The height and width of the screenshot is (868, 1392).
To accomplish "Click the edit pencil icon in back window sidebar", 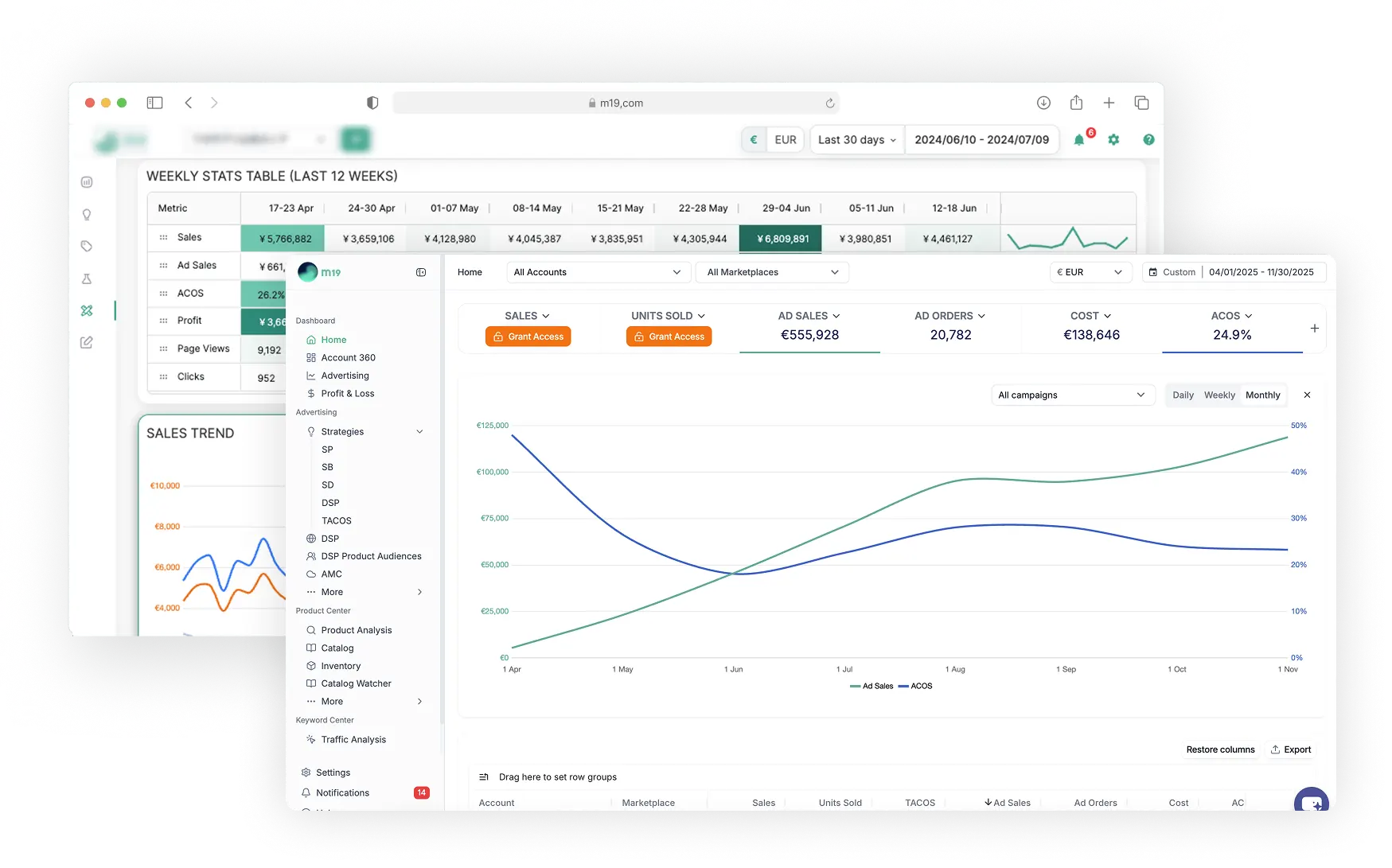I will [x=87, y=342].
